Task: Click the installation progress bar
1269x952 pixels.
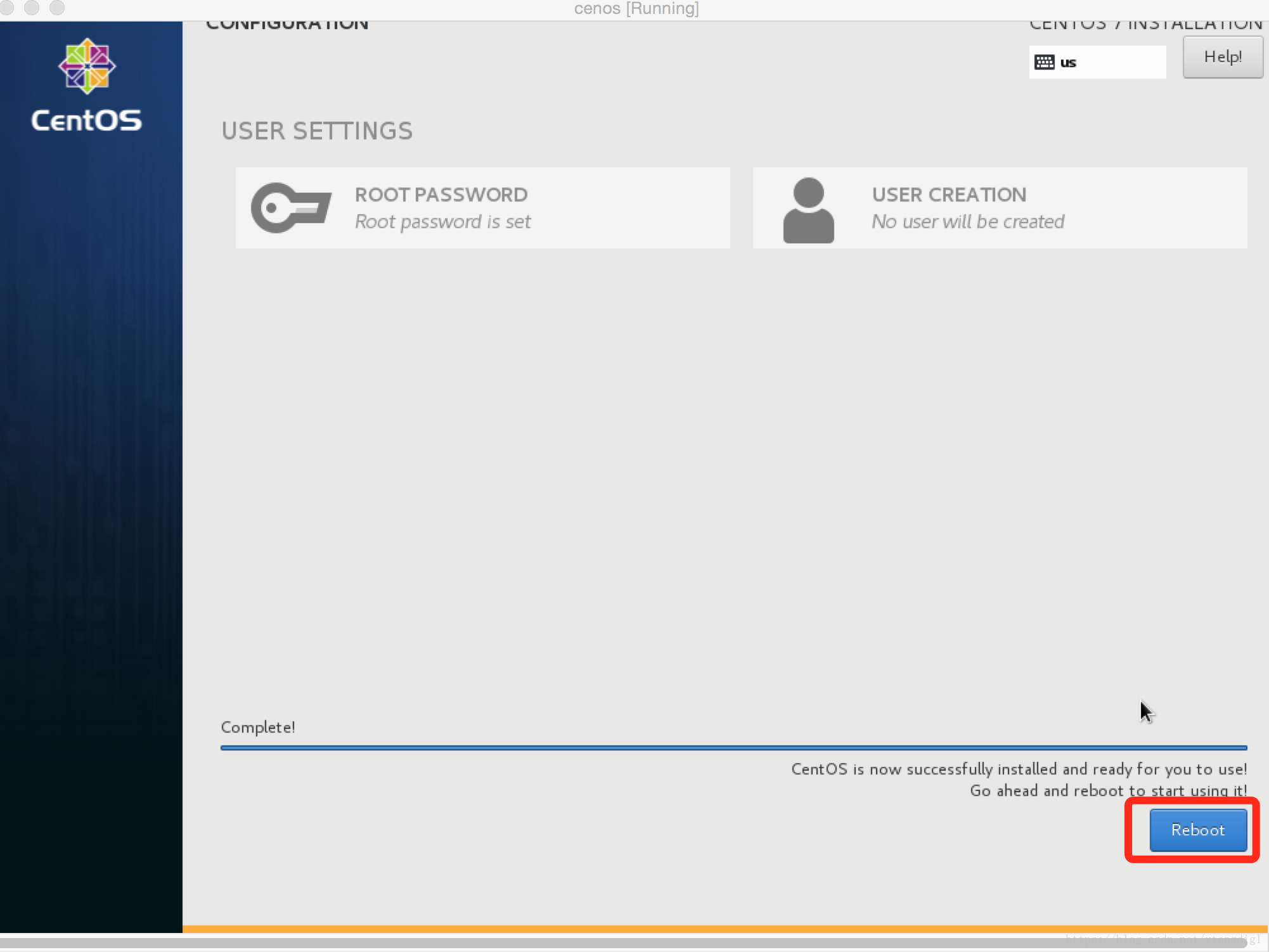Action: click(x=733, y=748)
